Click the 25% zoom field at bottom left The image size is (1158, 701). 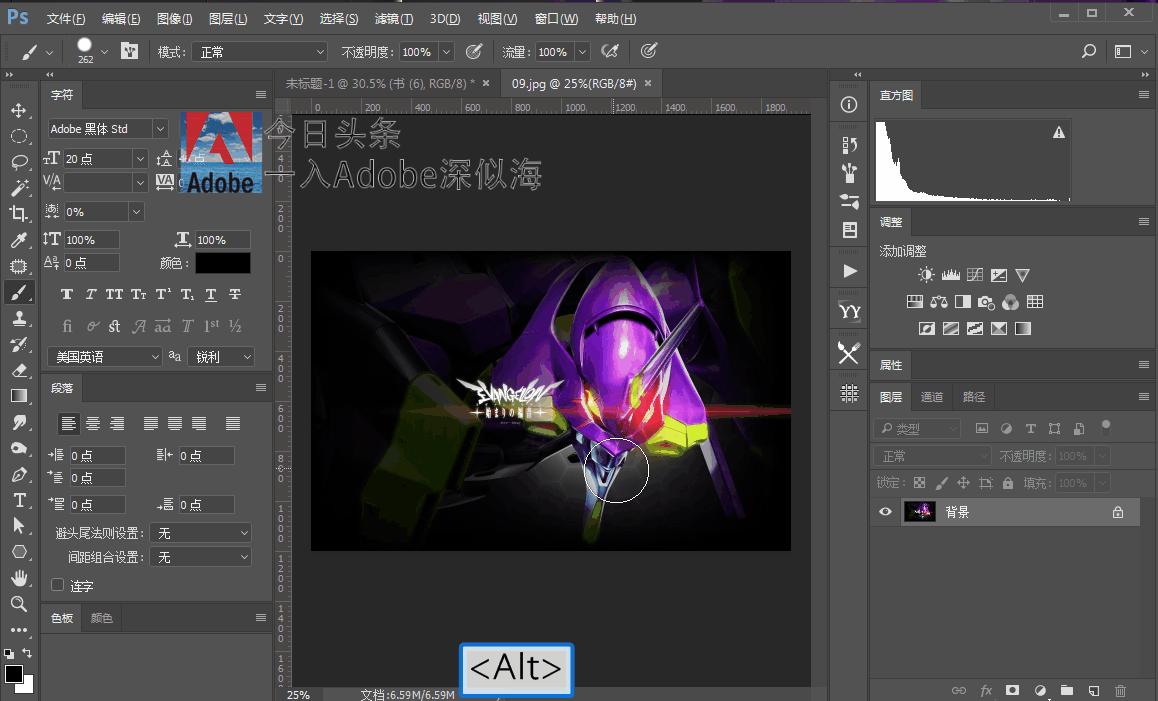coord(298,694)
